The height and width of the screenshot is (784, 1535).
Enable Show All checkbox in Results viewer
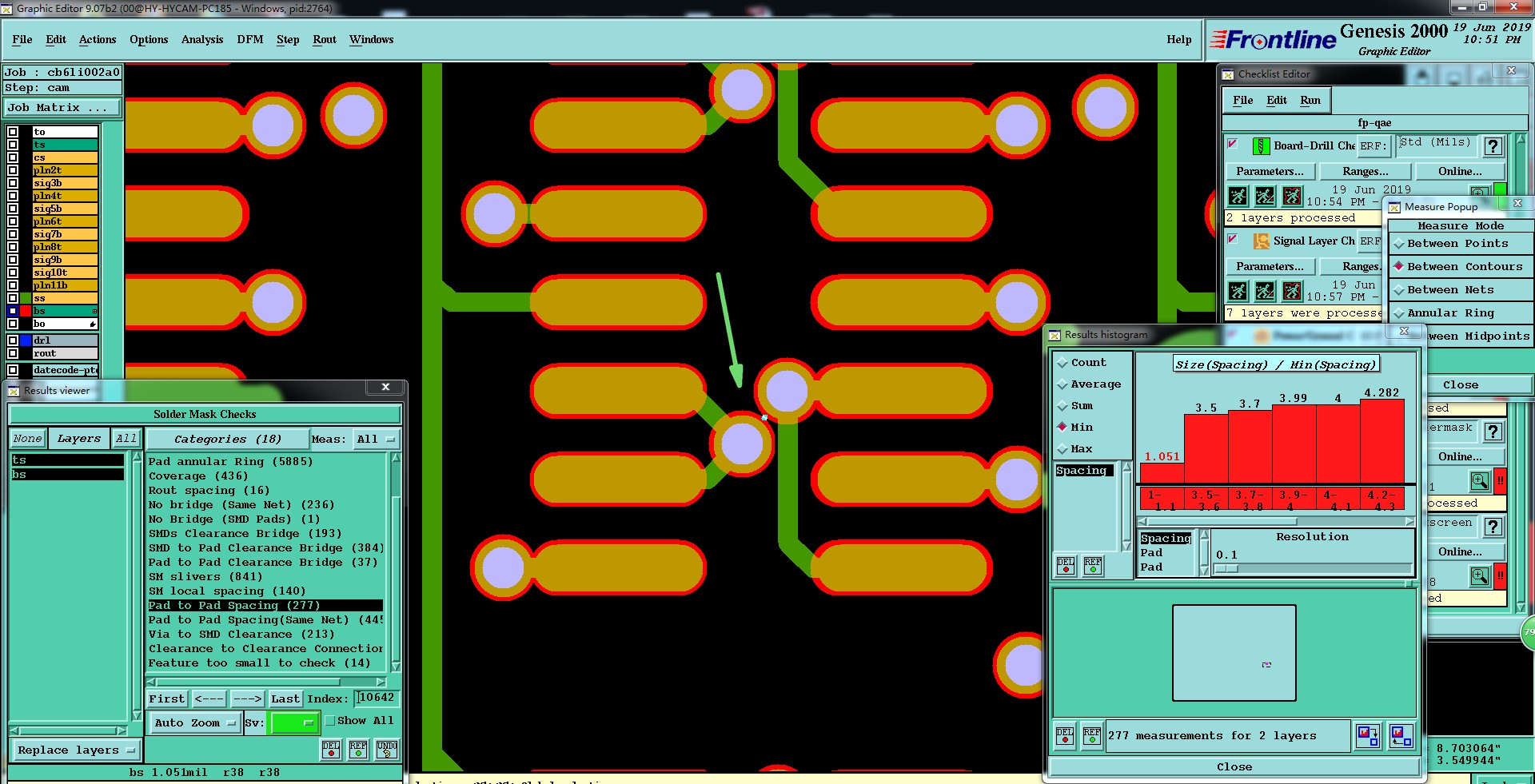(x=330, y=721)
